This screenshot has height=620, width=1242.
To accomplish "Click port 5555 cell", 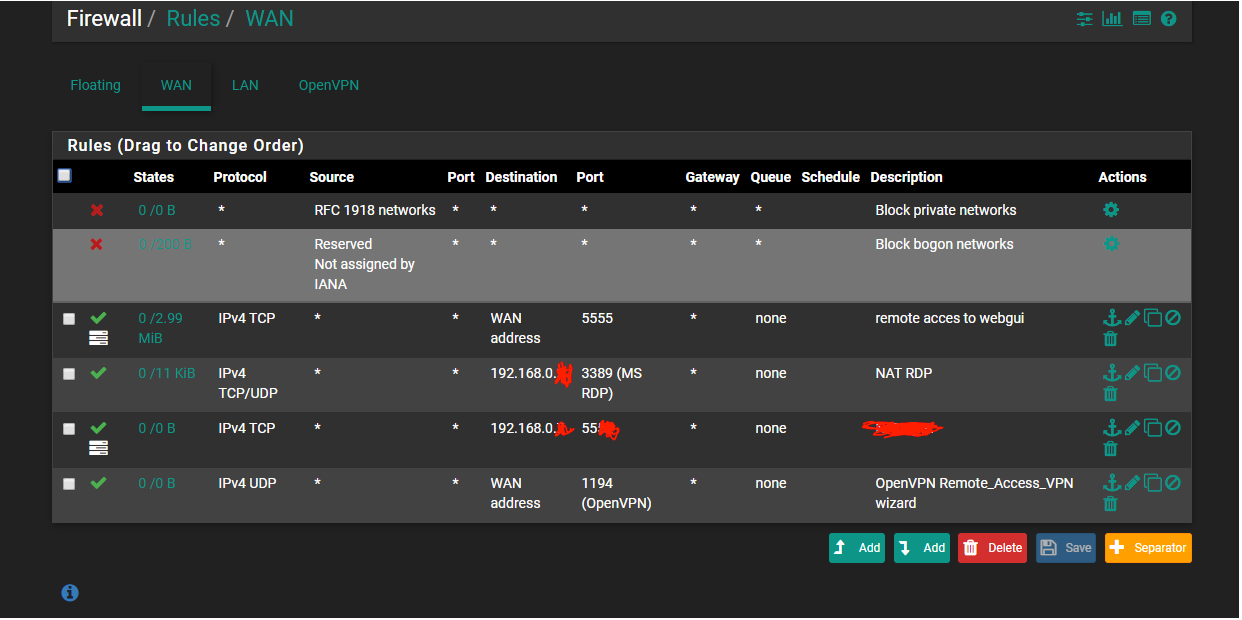I will point(597,318).
